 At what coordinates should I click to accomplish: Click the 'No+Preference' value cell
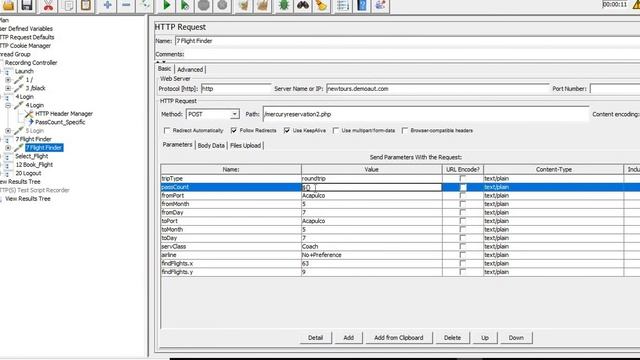[371, 255]
